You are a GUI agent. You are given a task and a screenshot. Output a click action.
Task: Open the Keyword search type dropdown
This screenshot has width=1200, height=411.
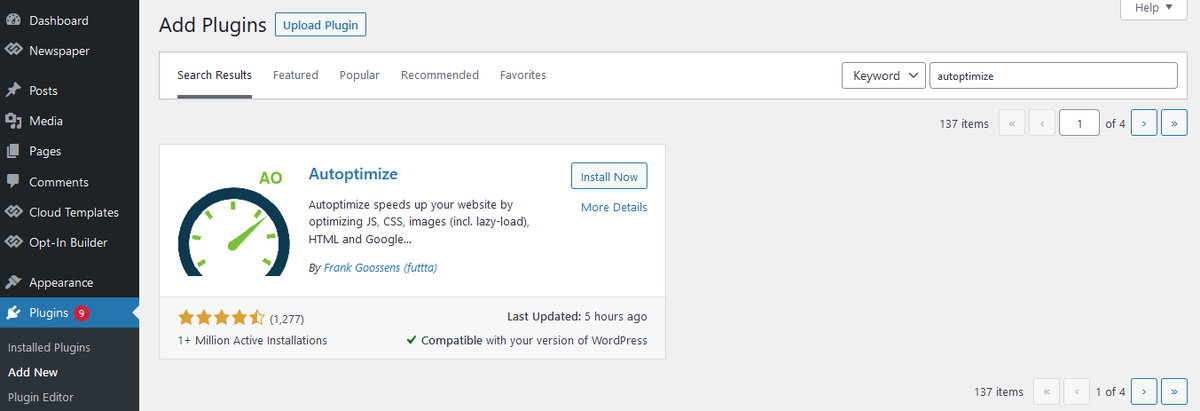point(884,76)
